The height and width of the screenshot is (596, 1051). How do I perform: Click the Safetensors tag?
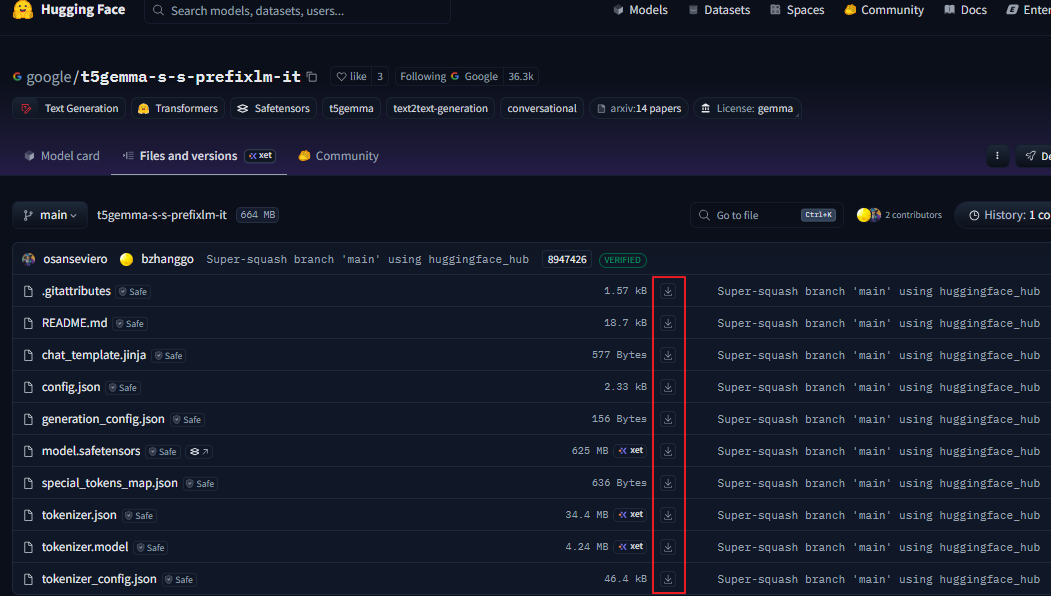click(273, 109)
